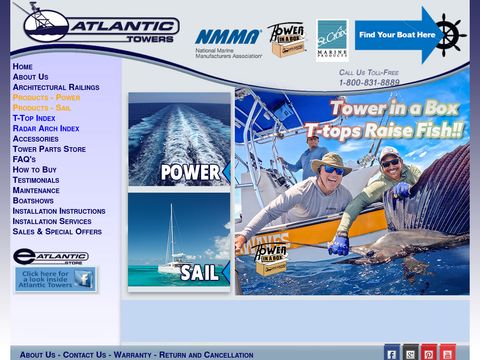
Task: Open About Us in sidebar menu
Action: tap(30, 77)
